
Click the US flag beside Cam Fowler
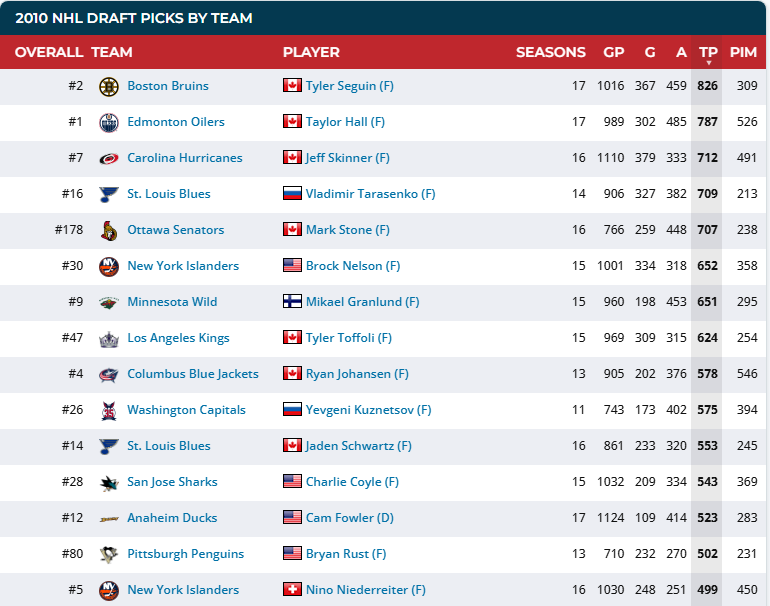292,517
